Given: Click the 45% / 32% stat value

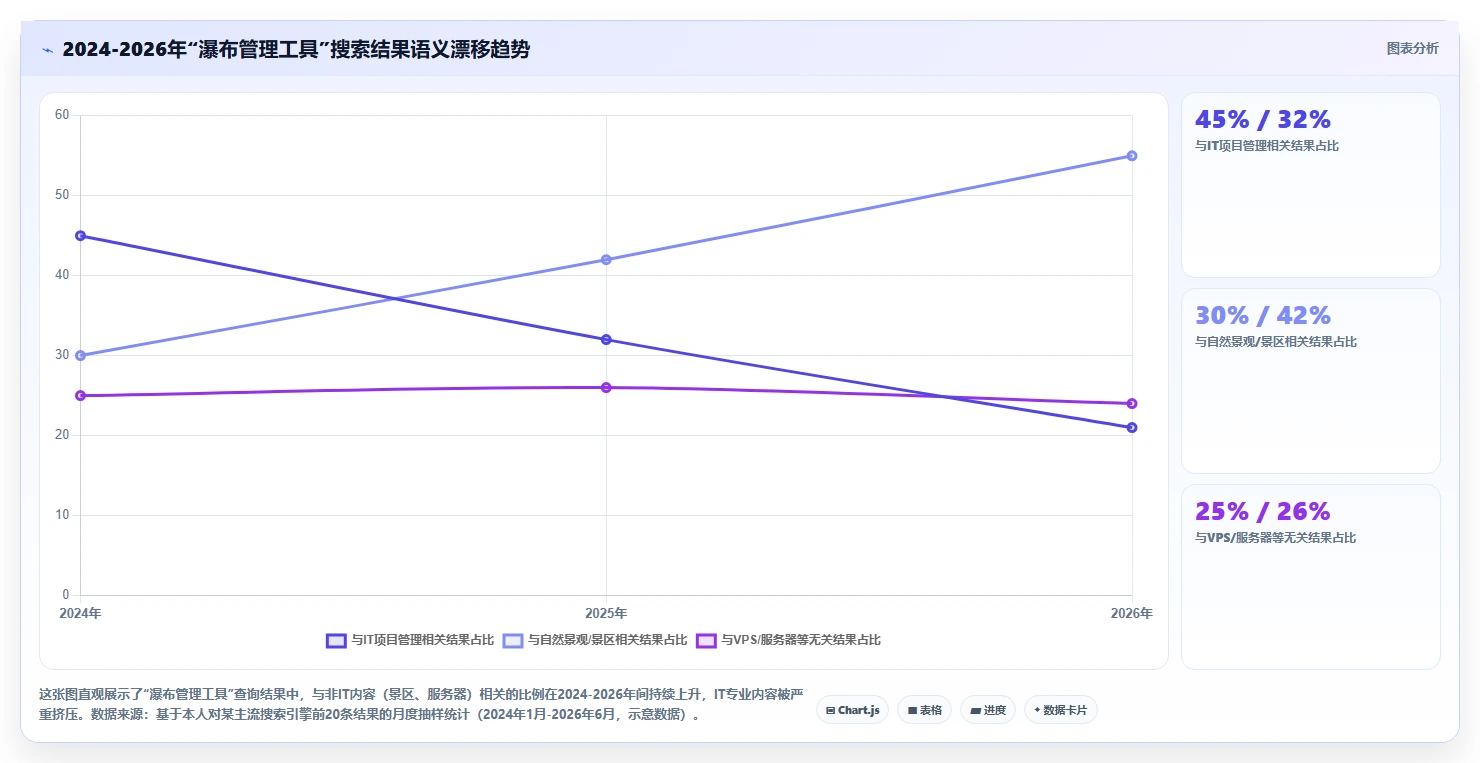Looking at the screenshot, I should click(x=1263, y=120).
